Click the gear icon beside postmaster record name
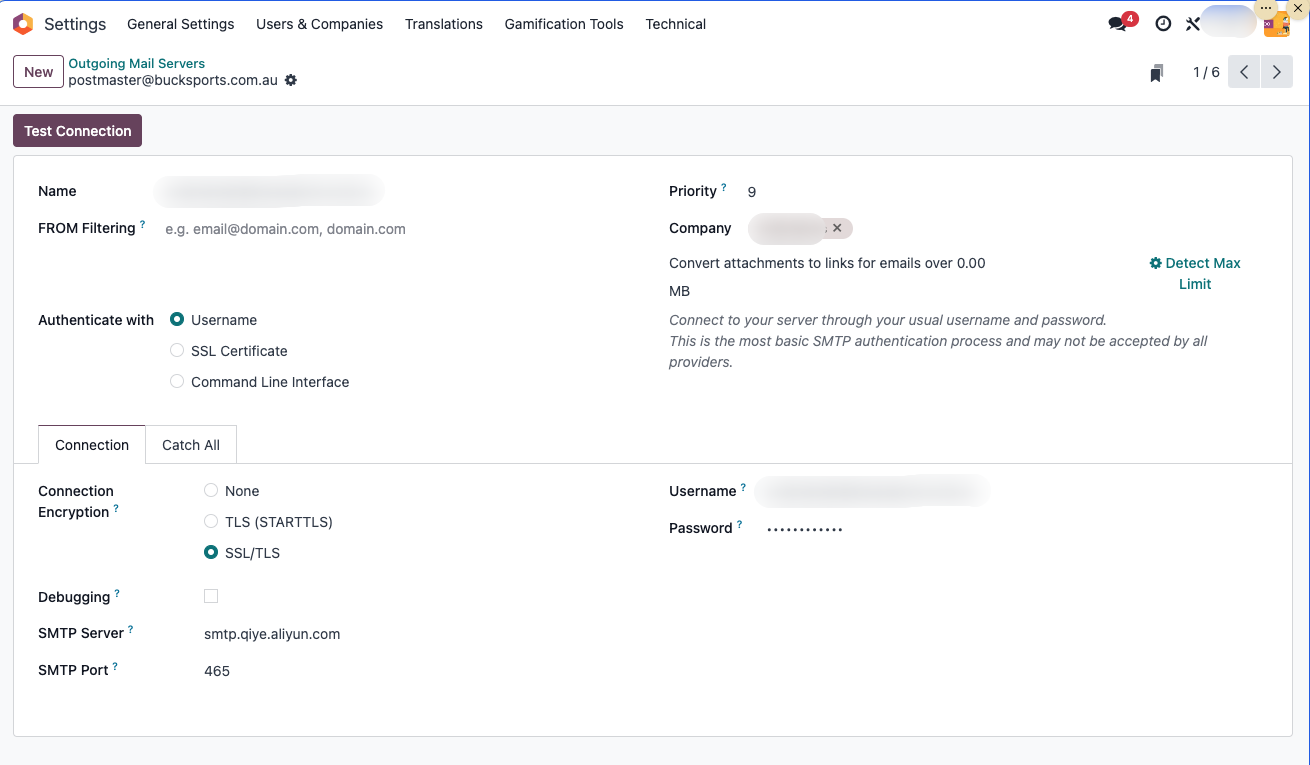 click(291, 80)
